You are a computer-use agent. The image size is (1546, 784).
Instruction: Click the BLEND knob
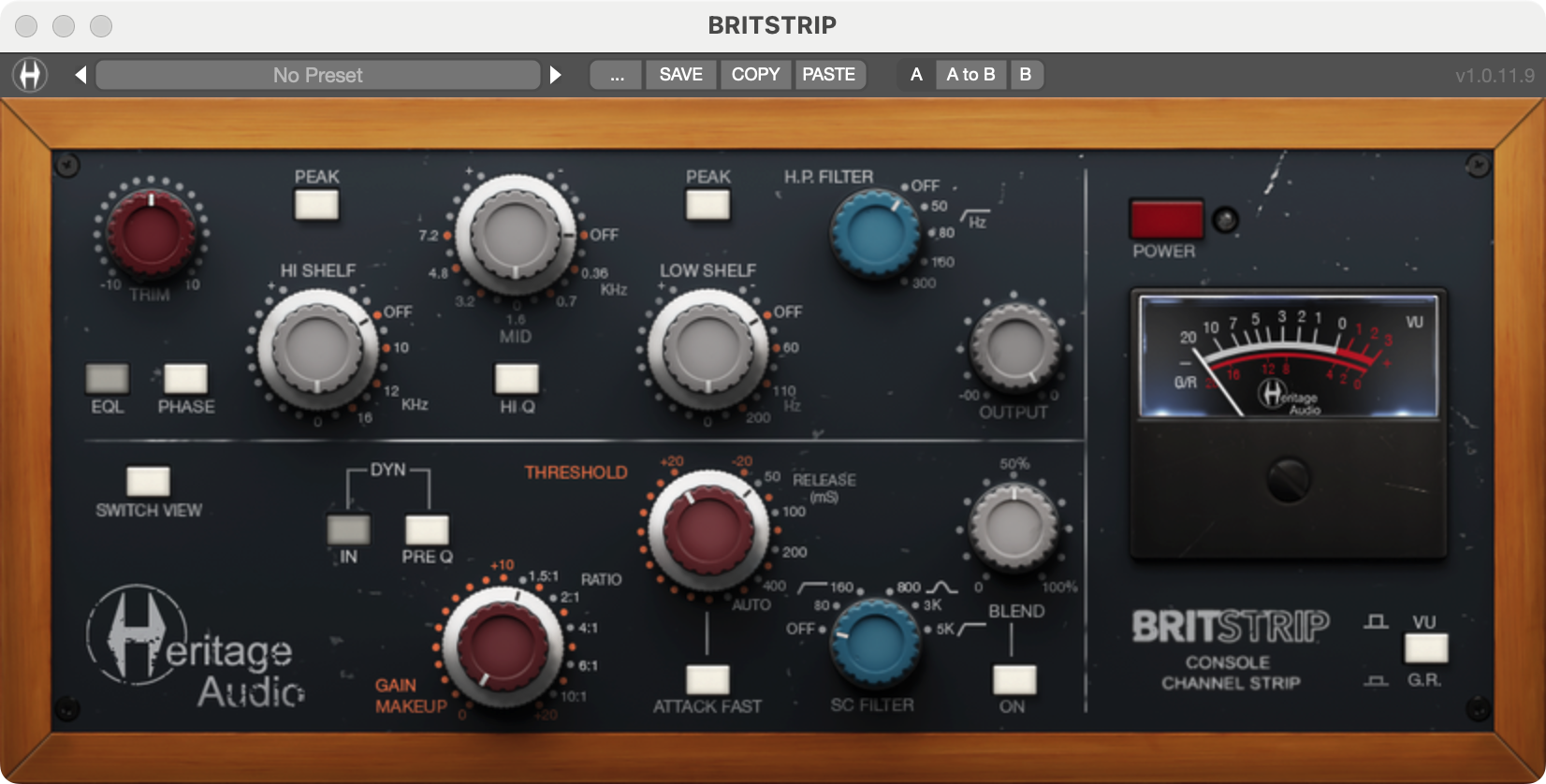(x=1014, y=526)
